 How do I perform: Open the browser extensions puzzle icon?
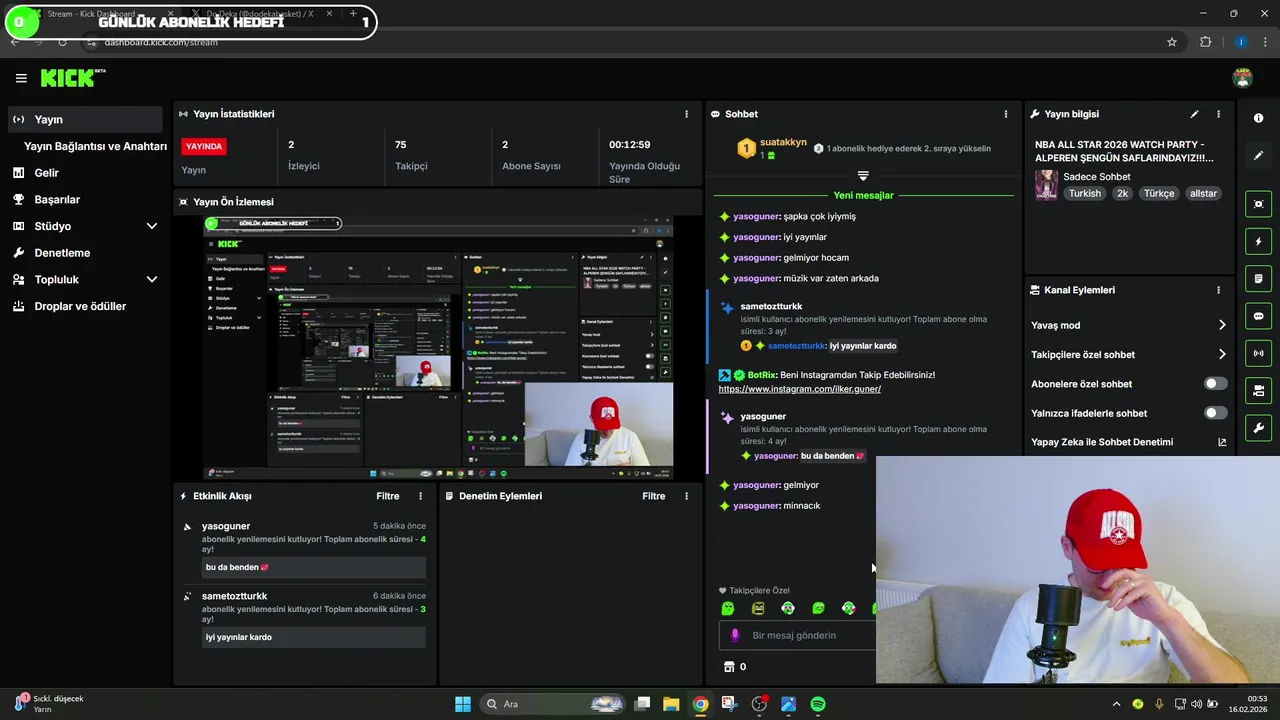pyautogui.click(x=1205, y=42)
